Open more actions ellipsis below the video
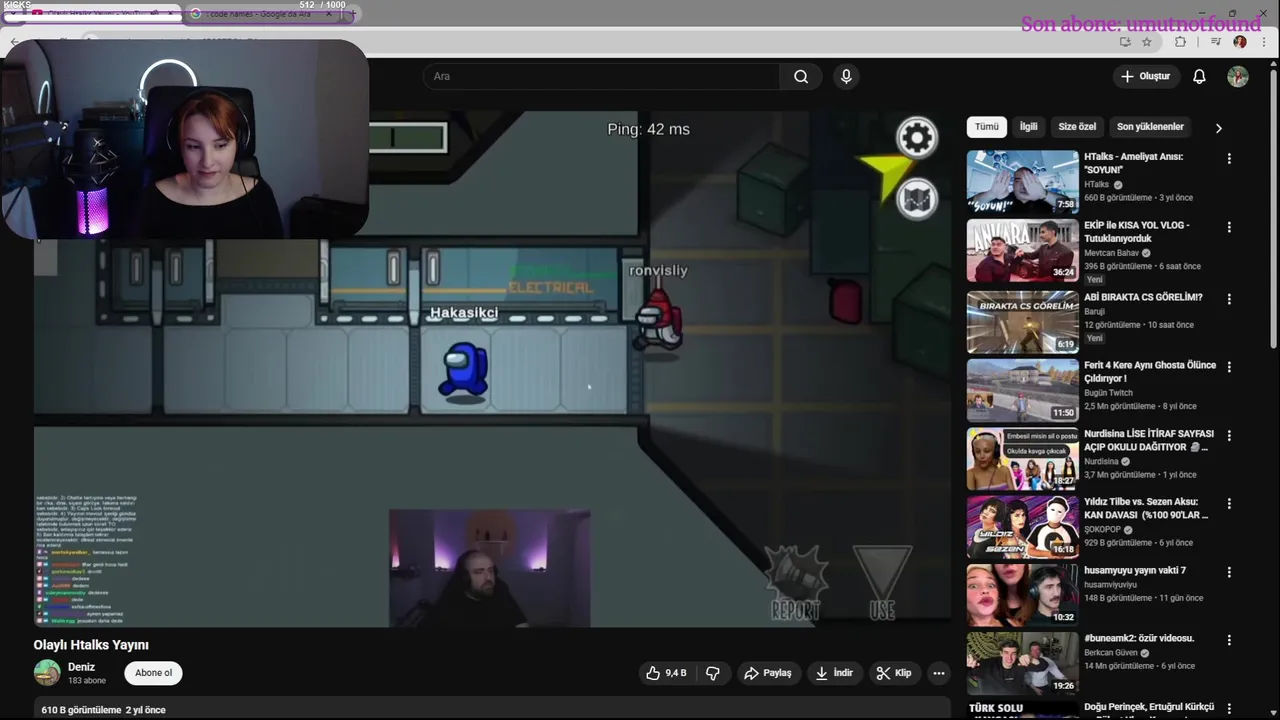Screen dimensions: 1280x720 click(x=938, y=673)
